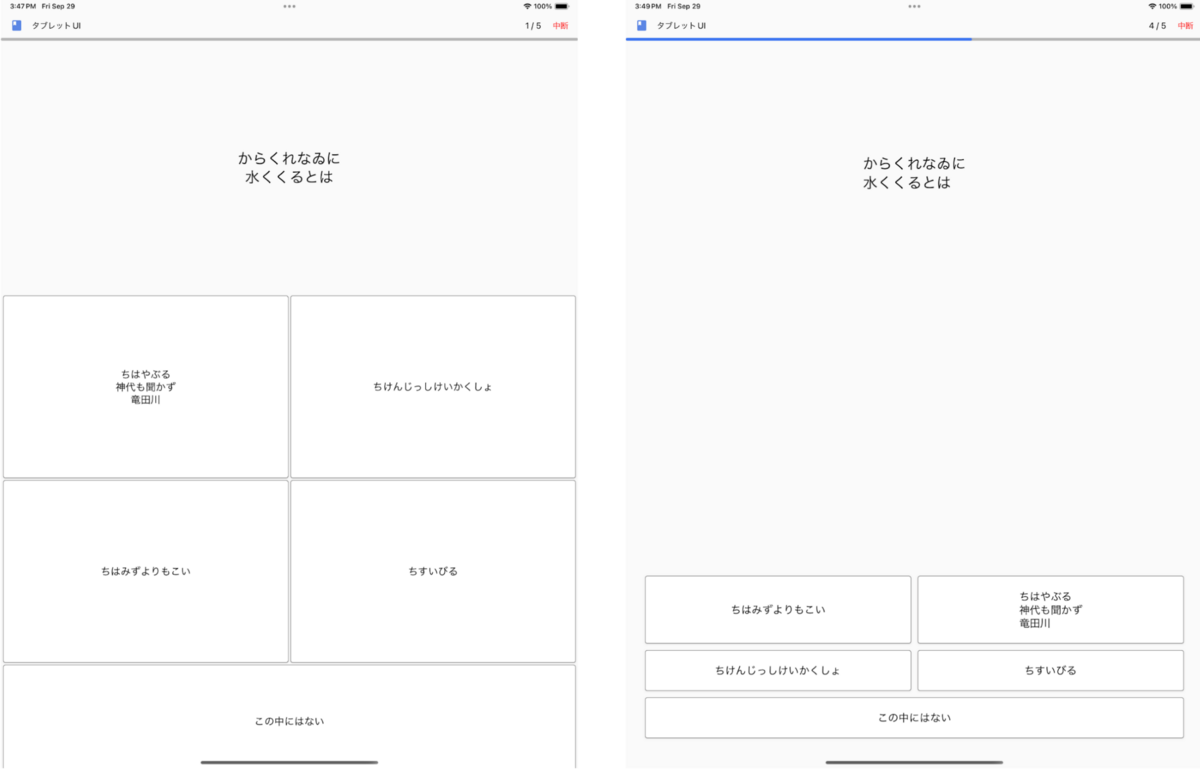The height and width of the screenshot is (770, 1200).
Task: Choose ちけんじっしけいかくしょ answer in right screen
Action: [x=778, y=670]
